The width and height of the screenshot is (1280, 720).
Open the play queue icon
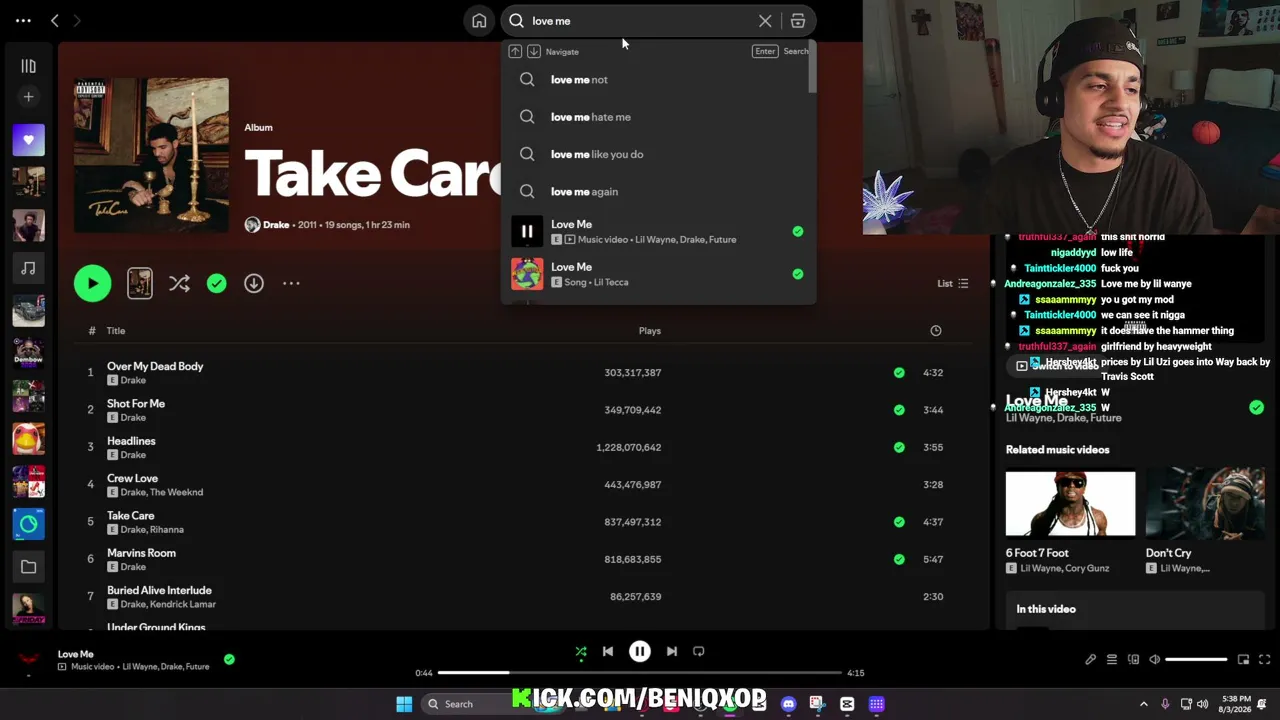tap(1112, 660)
